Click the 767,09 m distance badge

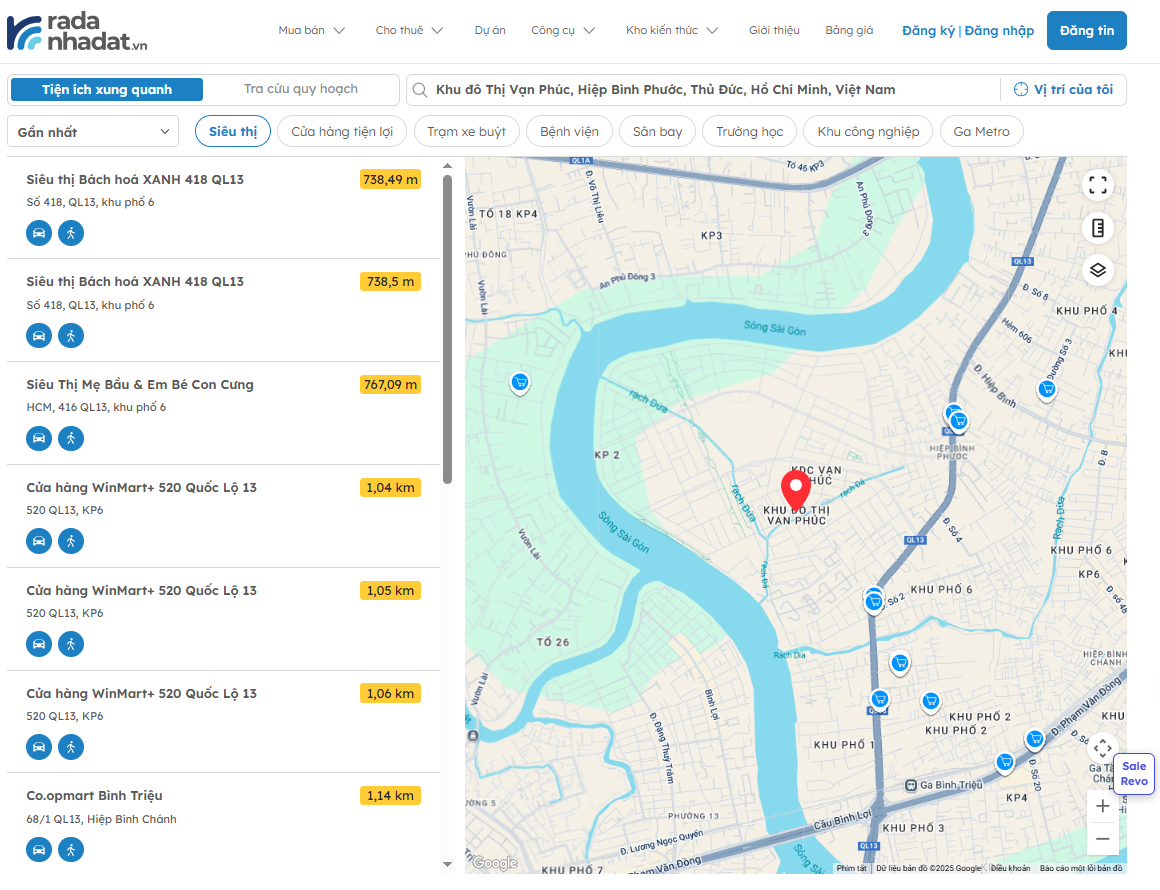[391, 385]
